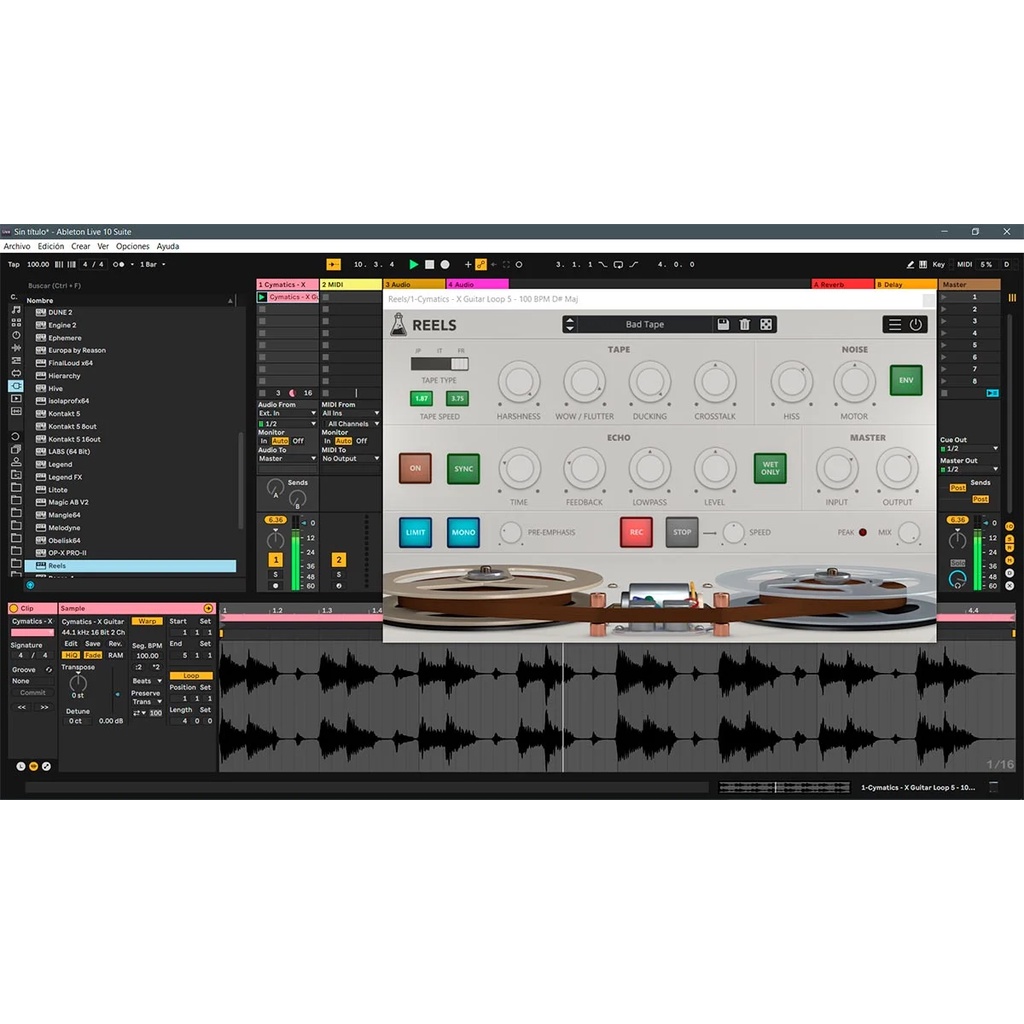
Task: Open the Instruments category clock icon
Action: (x=16, y=335)
